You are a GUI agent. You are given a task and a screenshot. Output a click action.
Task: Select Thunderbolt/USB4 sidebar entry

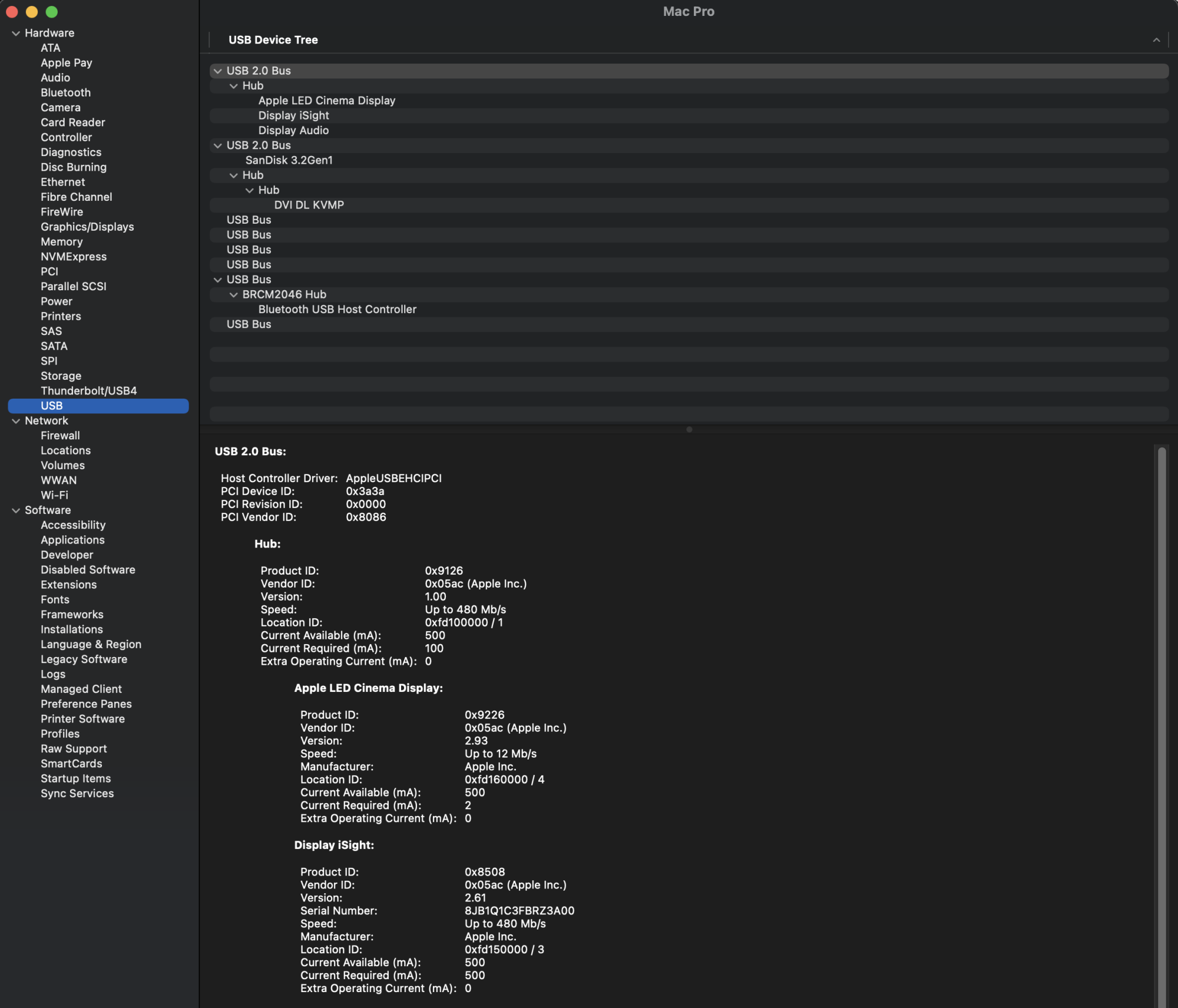(x=88, y=391)
